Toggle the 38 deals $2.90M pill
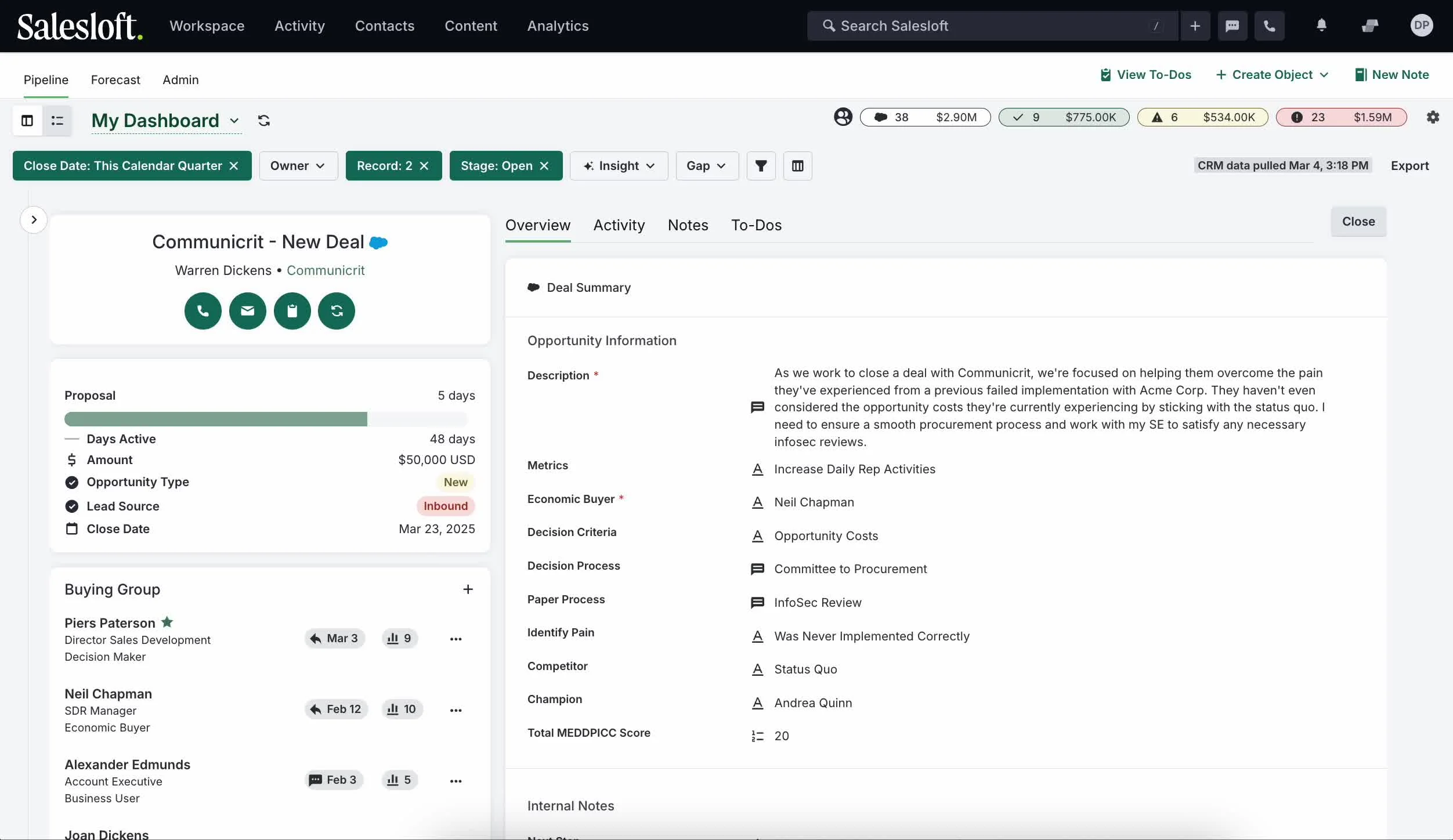 (x=926, y=117)
